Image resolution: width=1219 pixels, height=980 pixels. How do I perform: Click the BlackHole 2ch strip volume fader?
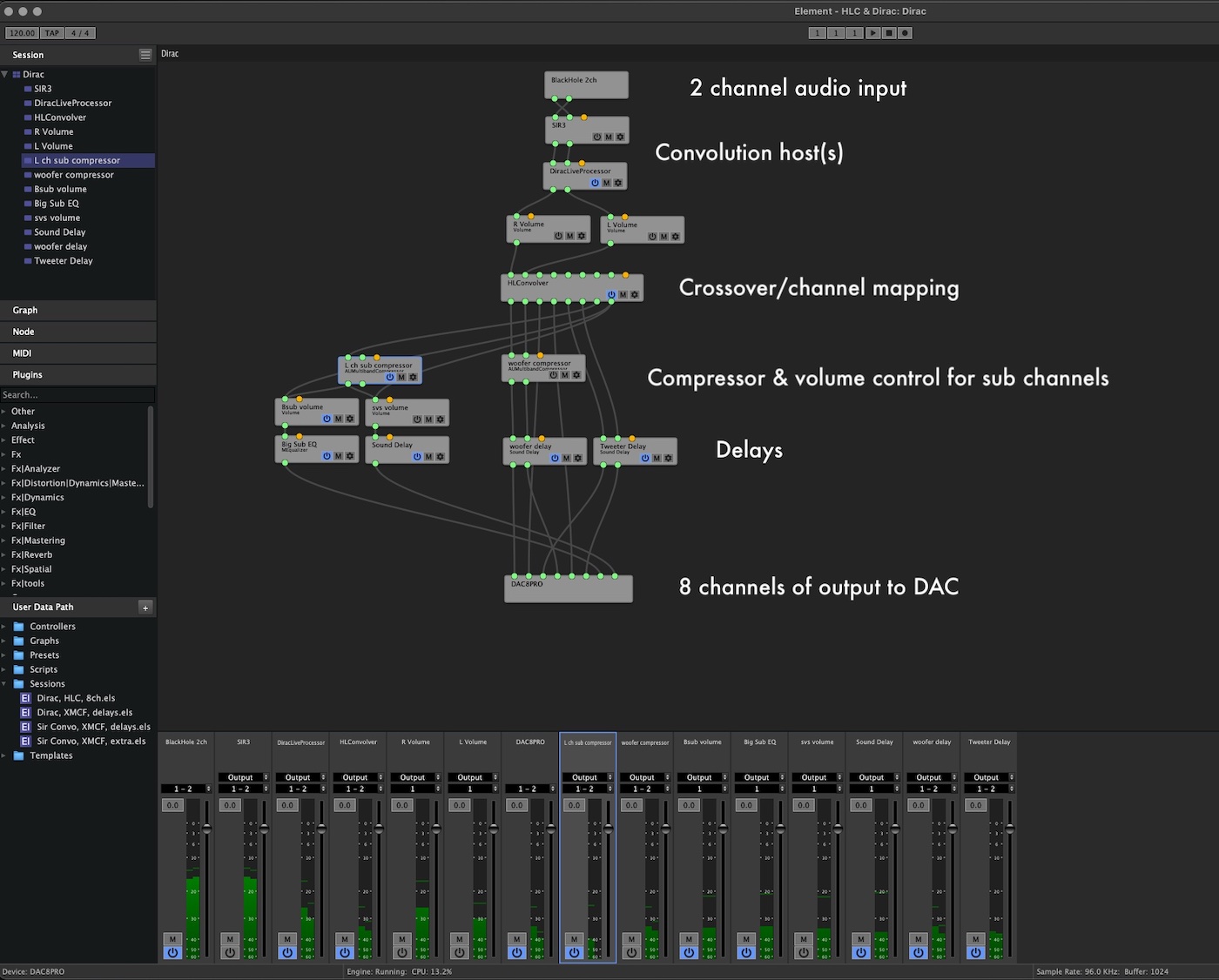pyautogui.click(x=207, y=829)
